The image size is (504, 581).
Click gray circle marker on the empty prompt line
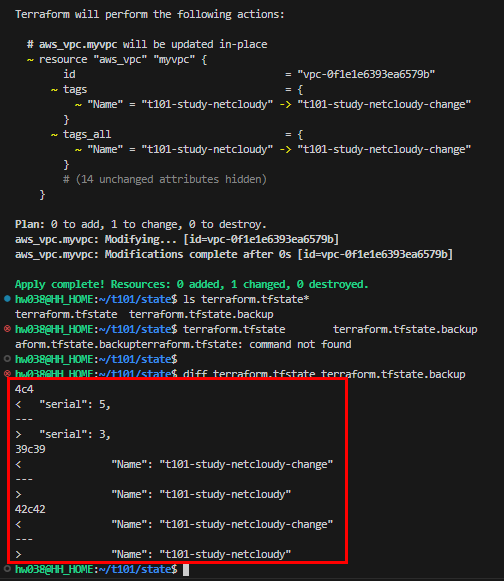(x=7, y=359)
